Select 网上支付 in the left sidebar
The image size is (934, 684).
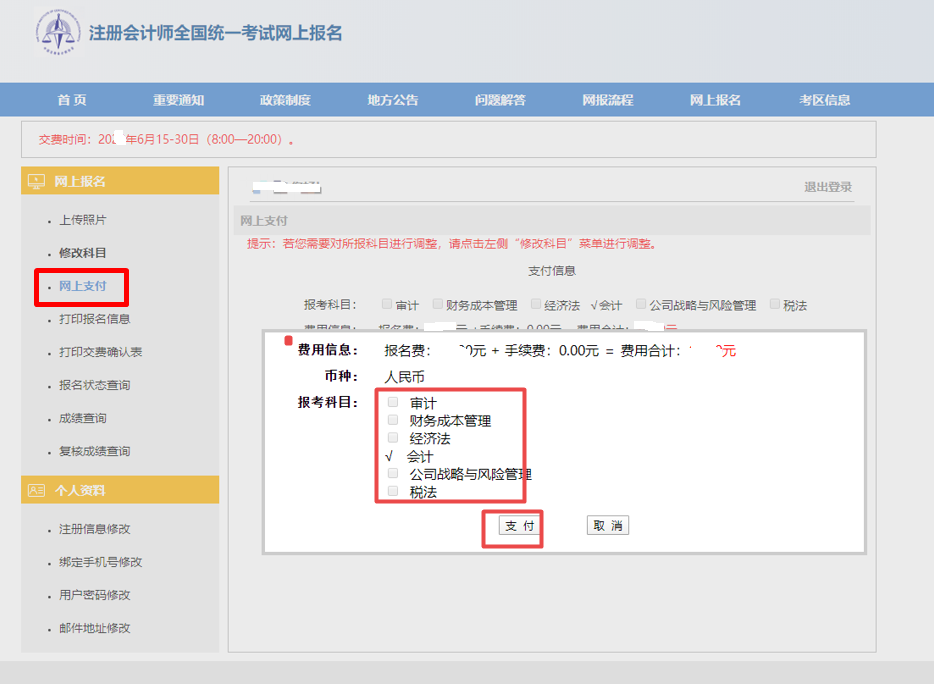click(82, 286)
